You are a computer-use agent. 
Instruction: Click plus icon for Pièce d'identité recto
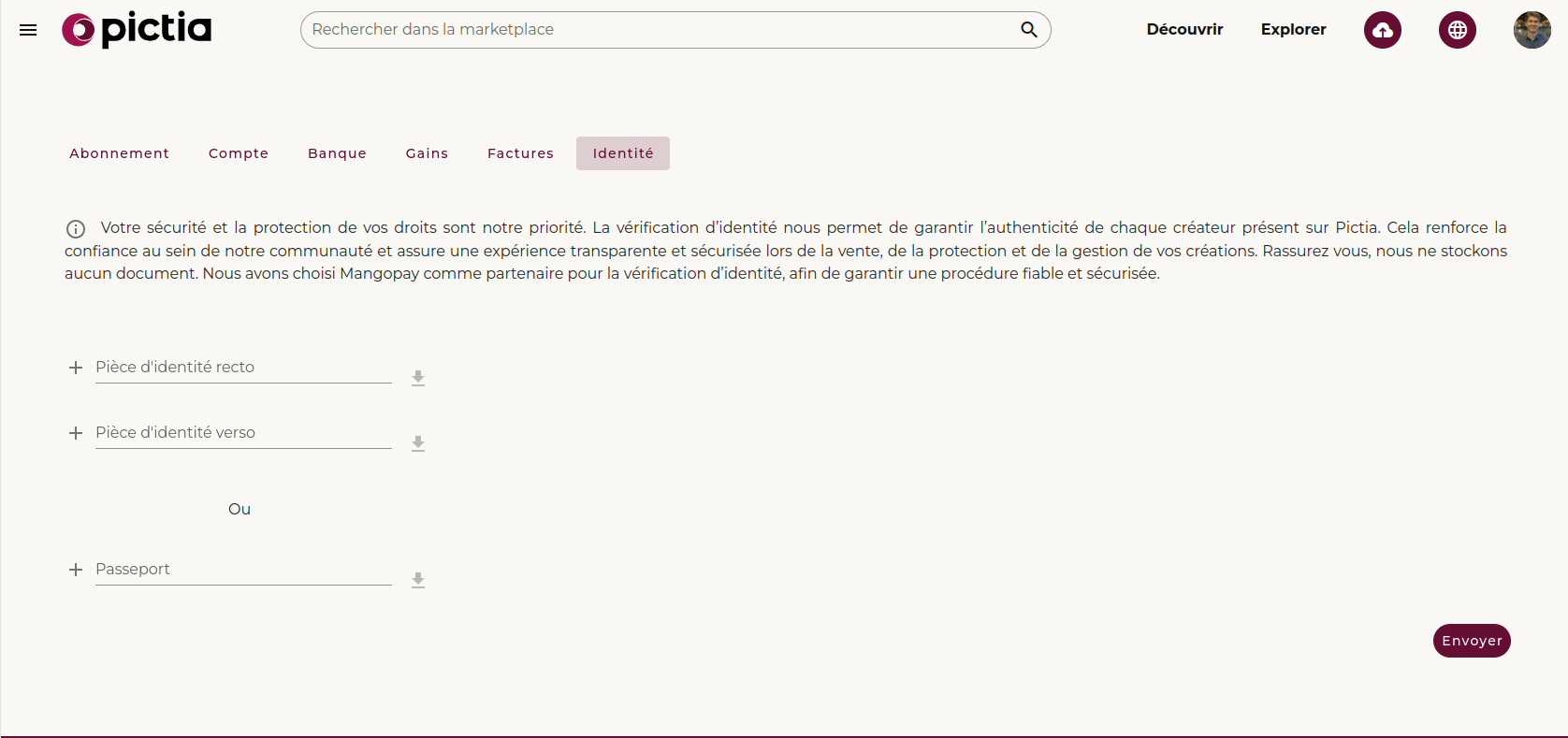tap(76, 368)
